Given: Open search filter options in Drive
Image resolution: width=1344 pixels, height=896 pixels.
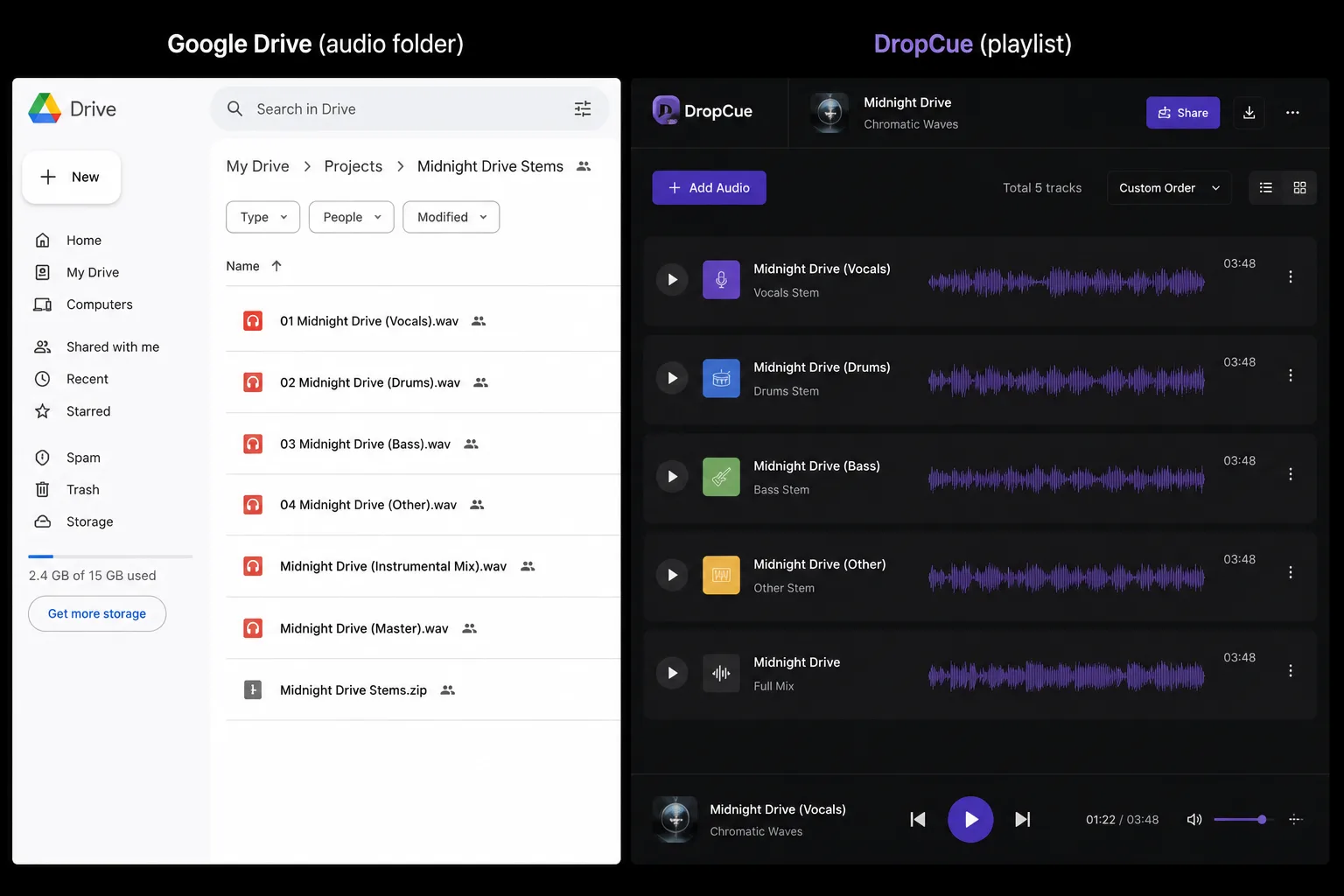Looking at the screenshot, I should pos(583,108).
